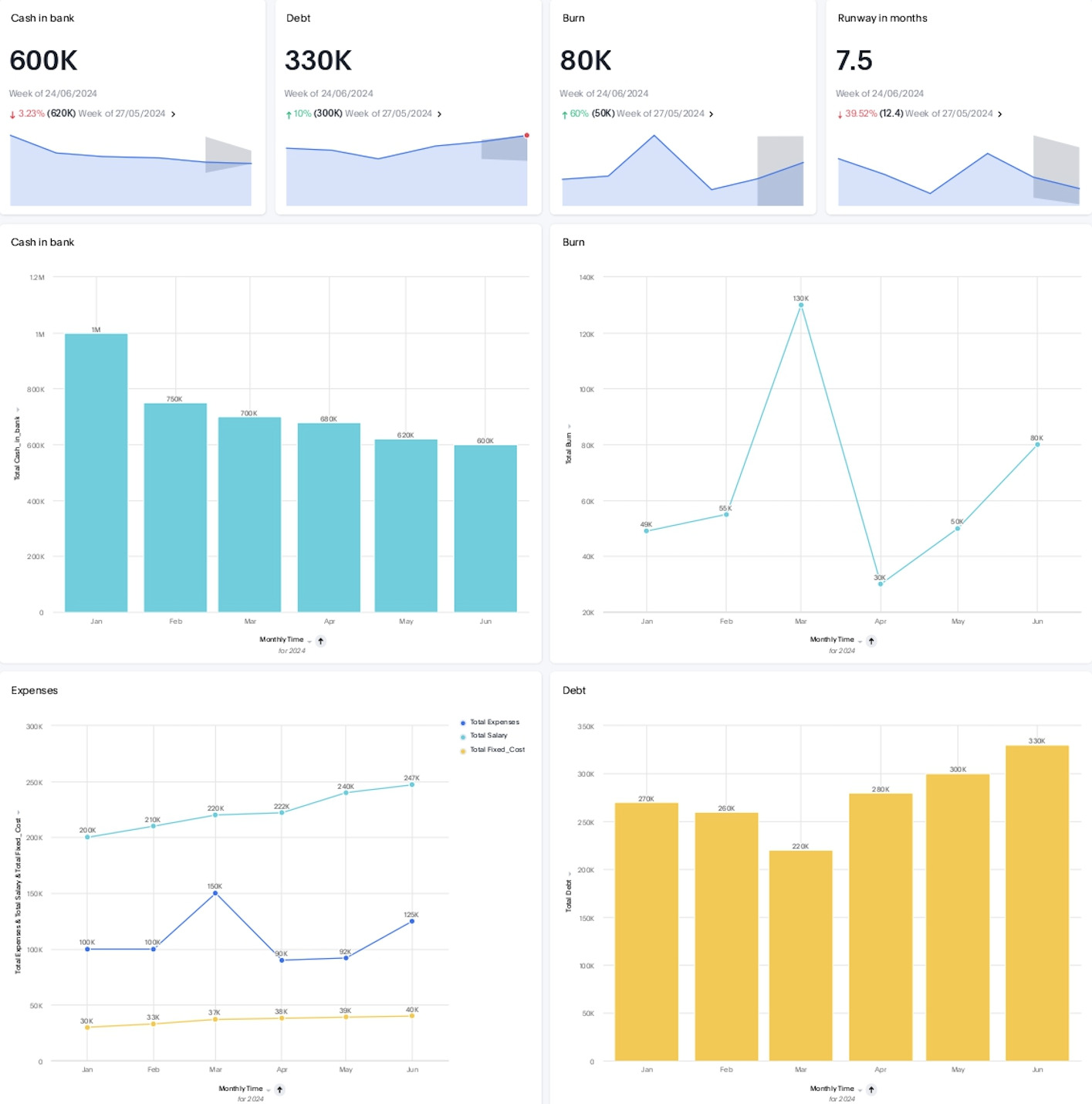The height and width of the screenshot is (1104, 1092).
Task: Open Monthly Time dropdown under Burn chart
Action: pyautogui.click(x=836, y=640)
